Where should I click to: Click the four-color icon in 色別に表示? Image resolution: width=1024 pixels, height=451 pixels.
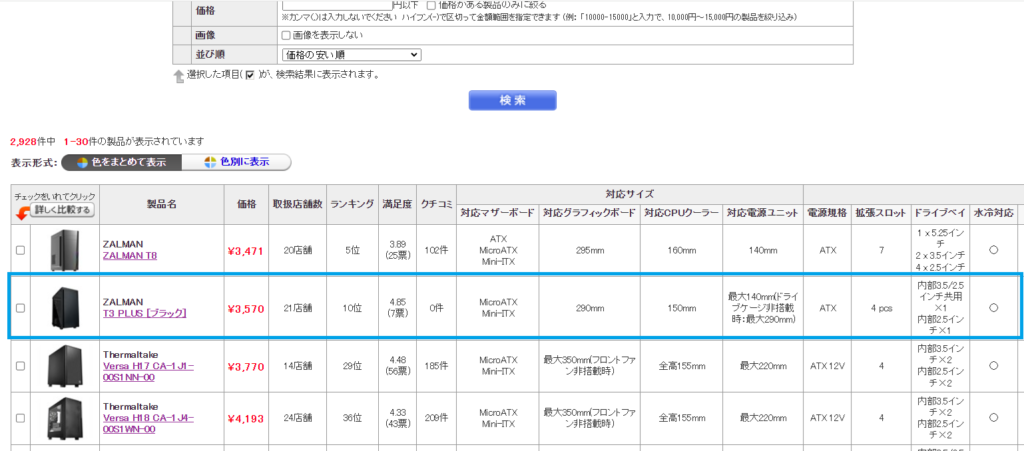pos(210,162)
